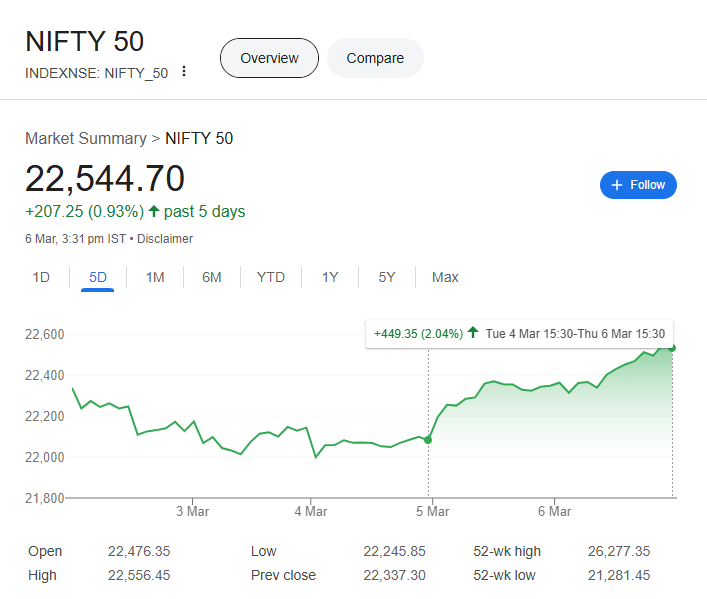
Task: Select the 1D time range
Action: point(41,277)
